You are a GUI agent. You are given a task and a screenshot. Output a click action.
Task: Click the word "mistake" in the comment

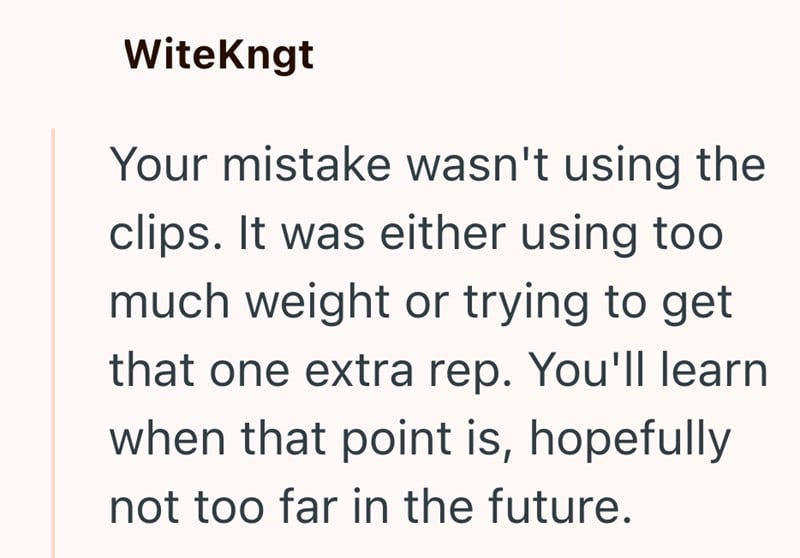pyautogui.click(x=299, y=163)
